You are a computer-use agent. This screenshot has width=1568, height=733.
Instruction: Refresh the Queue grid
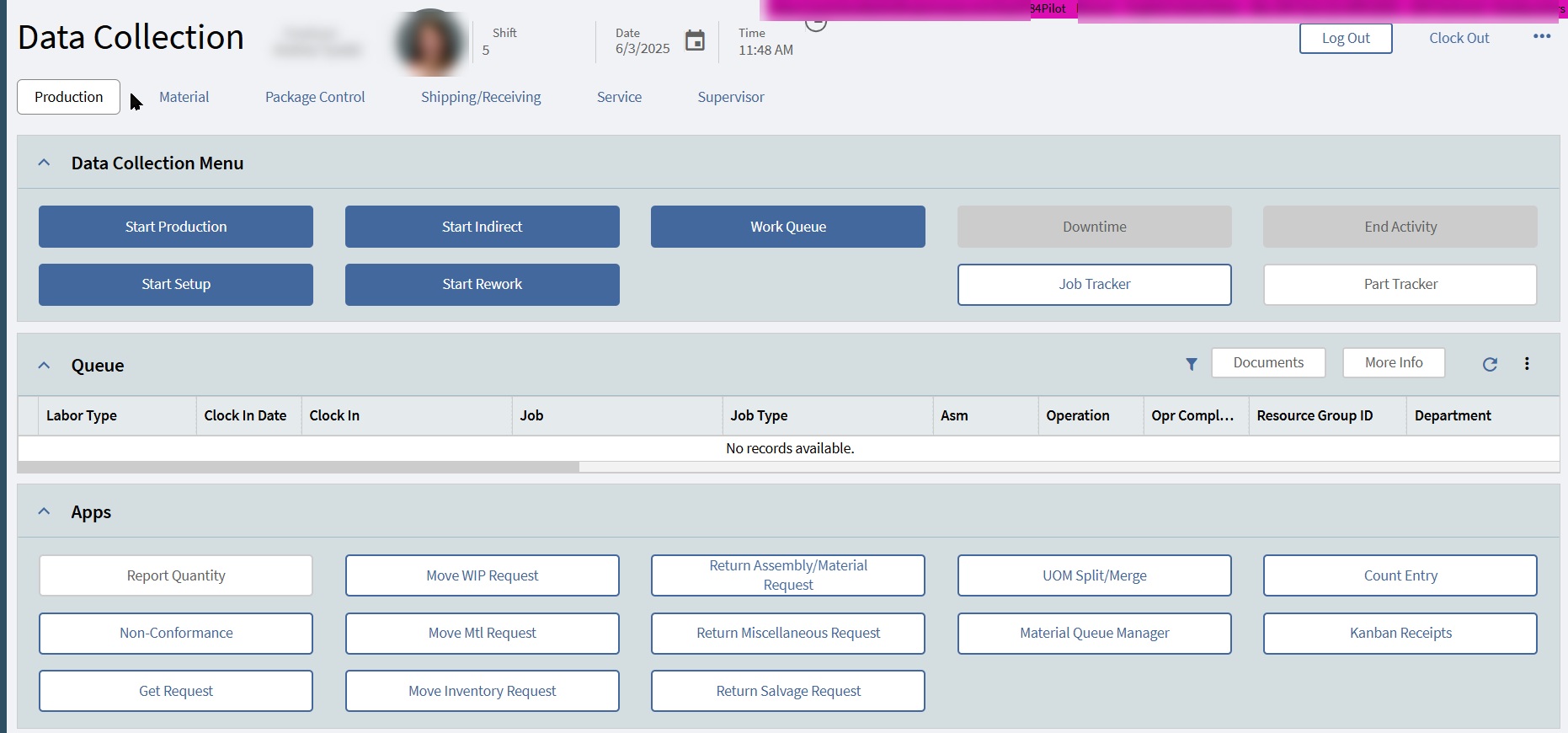1490,364
